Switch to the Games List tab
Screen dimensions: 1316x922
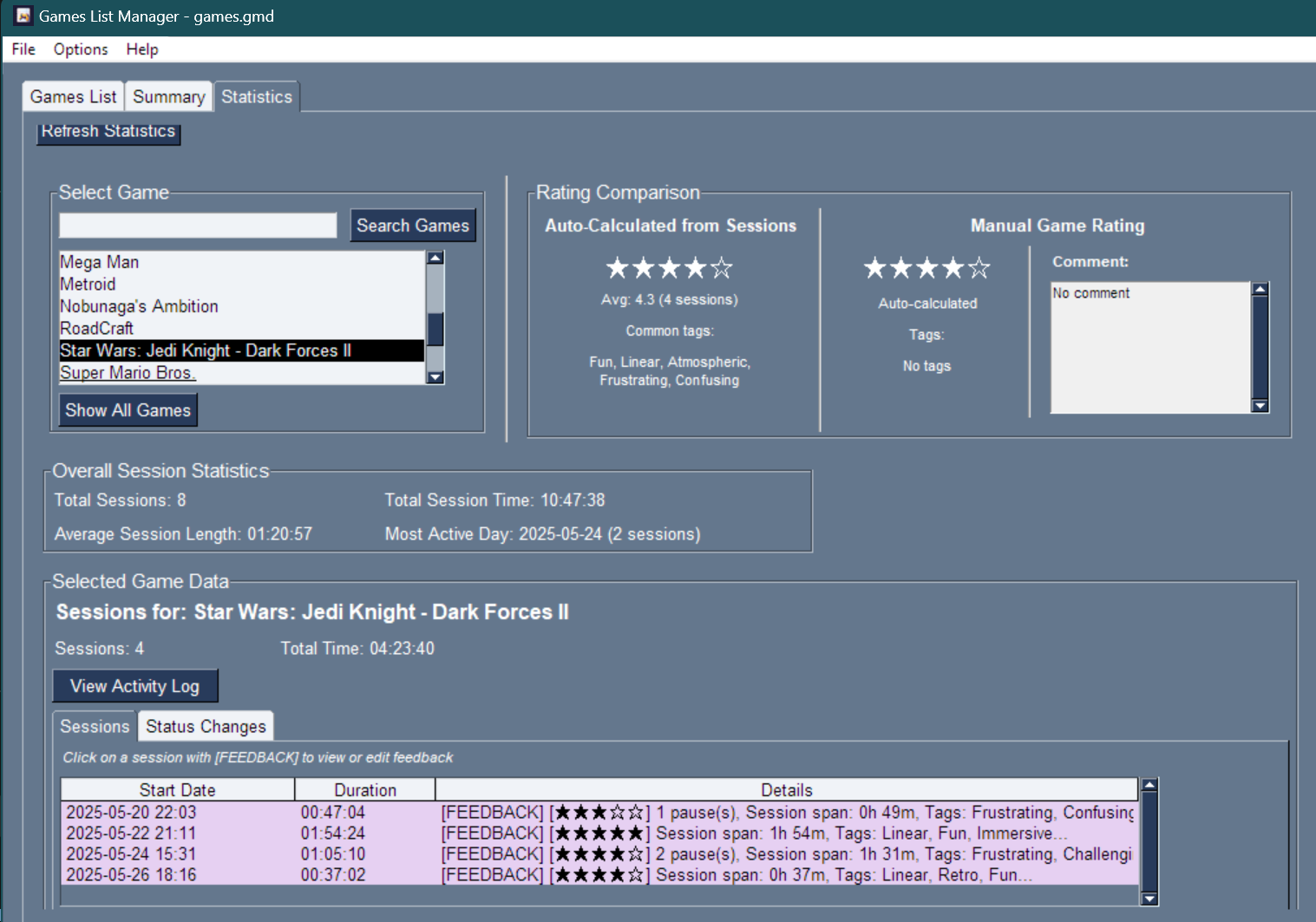pos(73,96)
